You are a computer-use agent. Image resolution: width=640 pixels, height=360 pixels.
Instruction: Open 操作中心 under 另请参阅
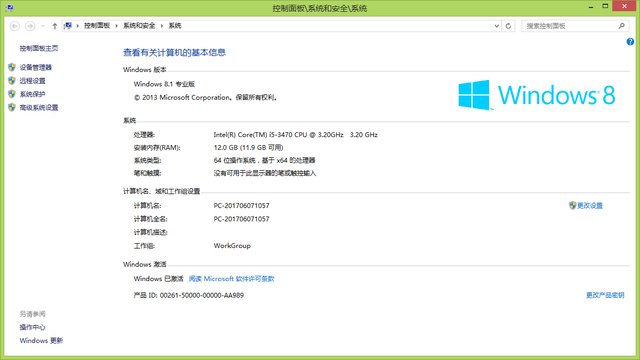[x=32, y=327]
